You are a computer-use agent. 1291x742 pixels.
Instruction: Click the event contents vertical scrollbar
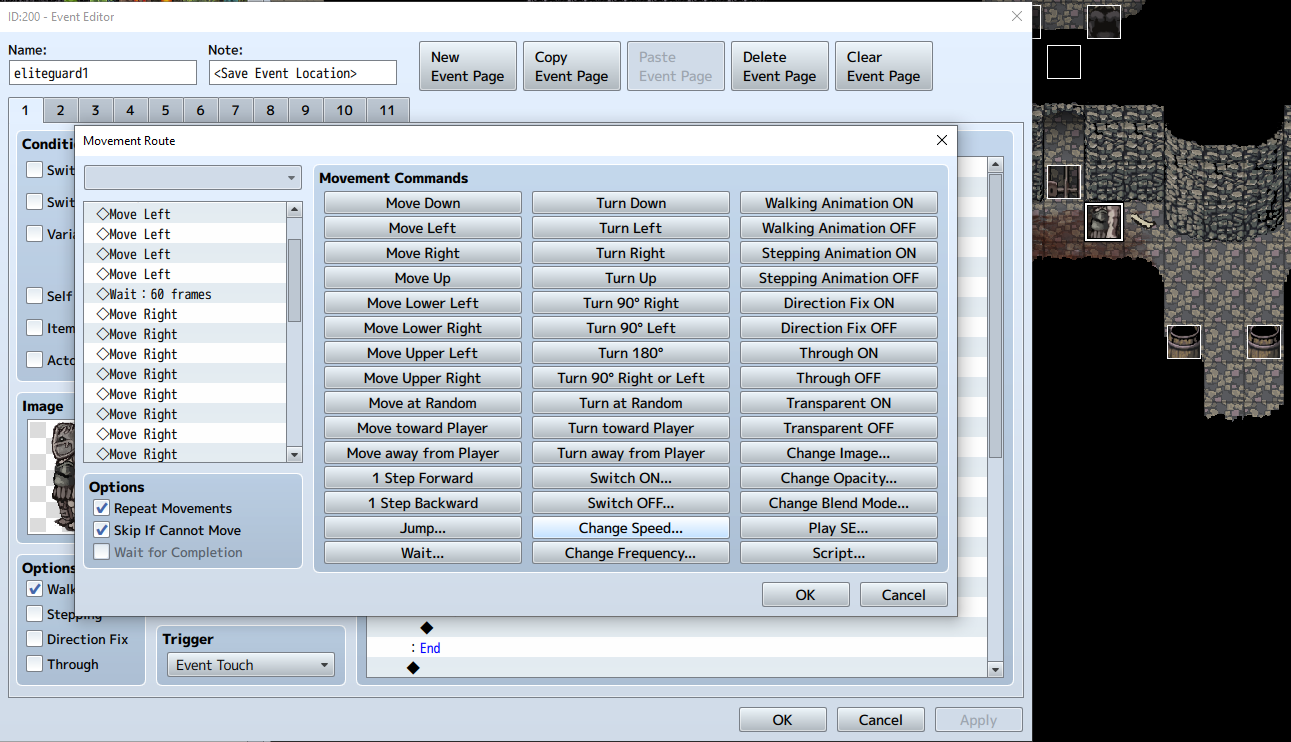(995, 417)
